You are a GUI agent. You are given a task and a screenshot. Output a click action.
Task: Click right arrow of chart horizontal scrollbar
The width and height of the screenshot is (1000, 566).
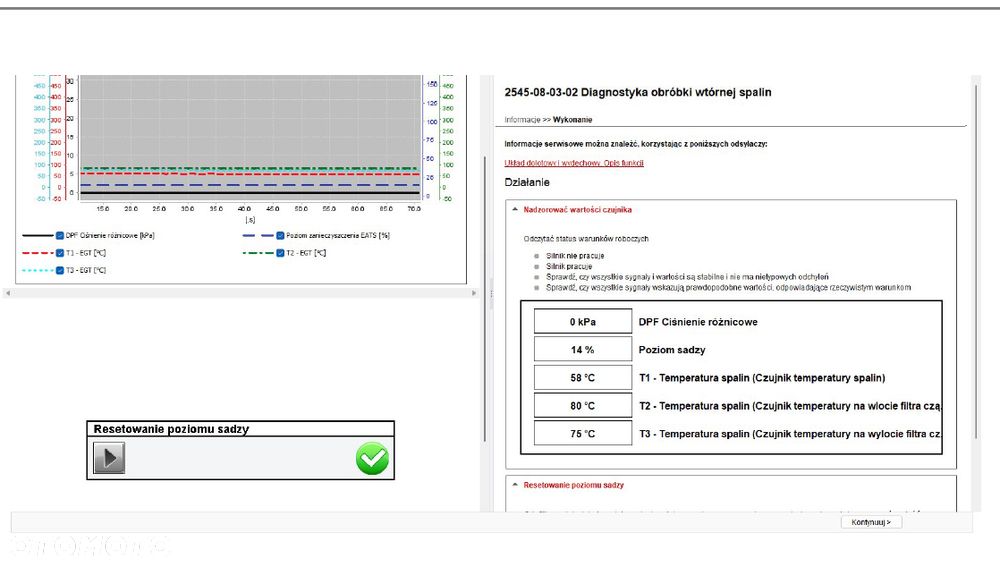tap(474, 293)
